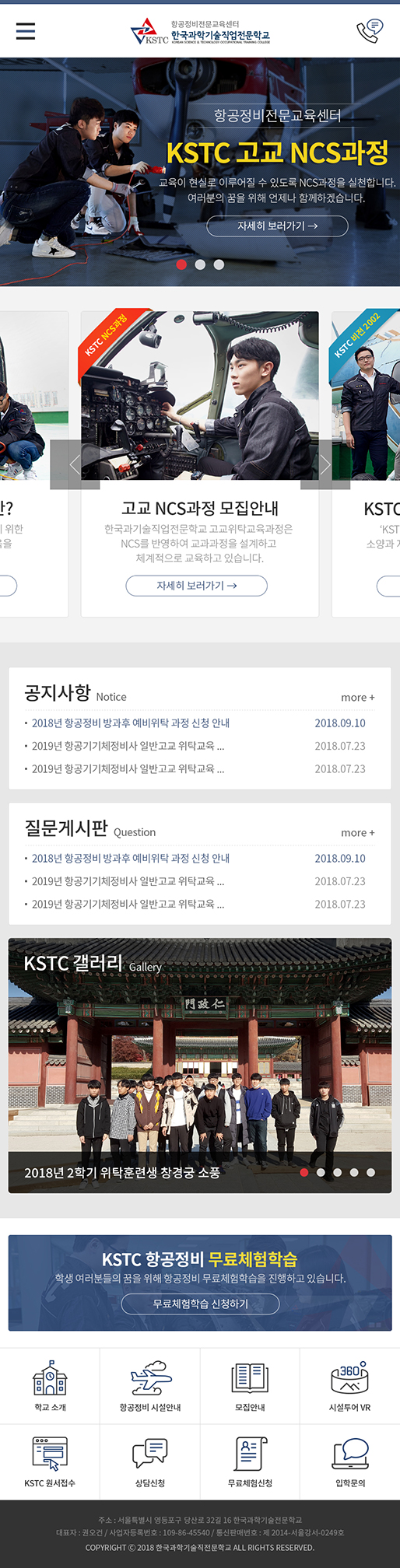Screen dimensions: 400x1568
Task: Click 무료체험학습 신청하기 button
Action: tap(200, 1304)
